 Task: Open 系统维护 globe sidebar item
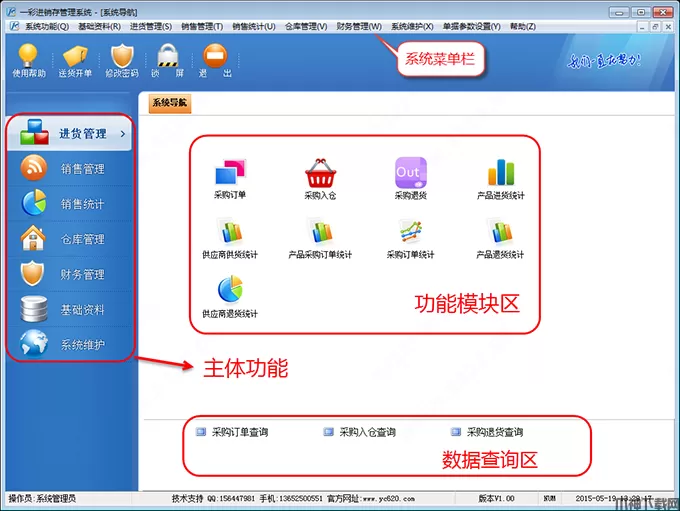pyautogui.click(x=69, y=344)
